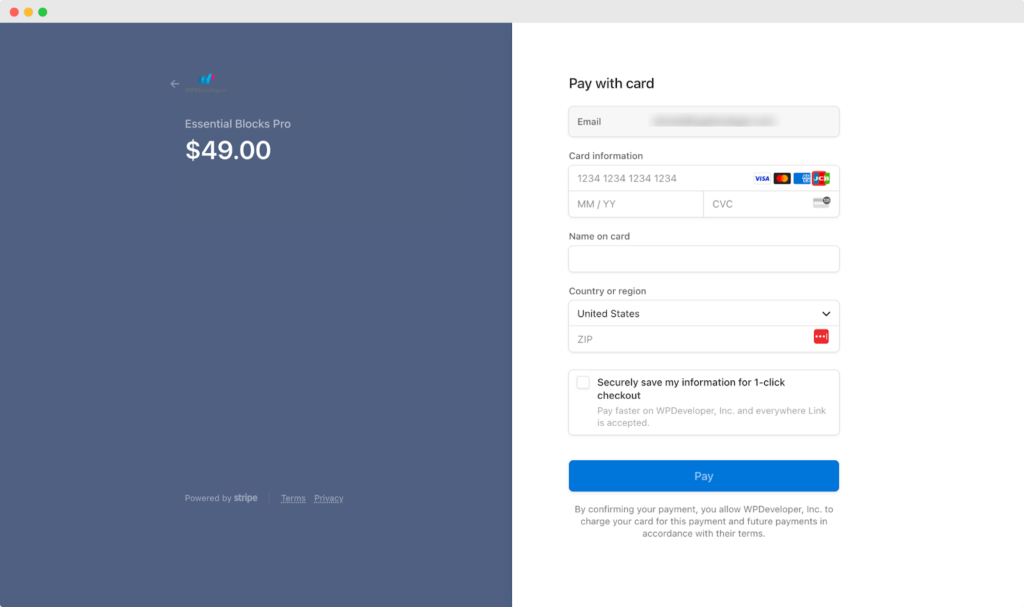Image resolution: width=1024 pixels, height=607 pixels.
Task: Click the Pay button
Action: [x=703, y=475]
